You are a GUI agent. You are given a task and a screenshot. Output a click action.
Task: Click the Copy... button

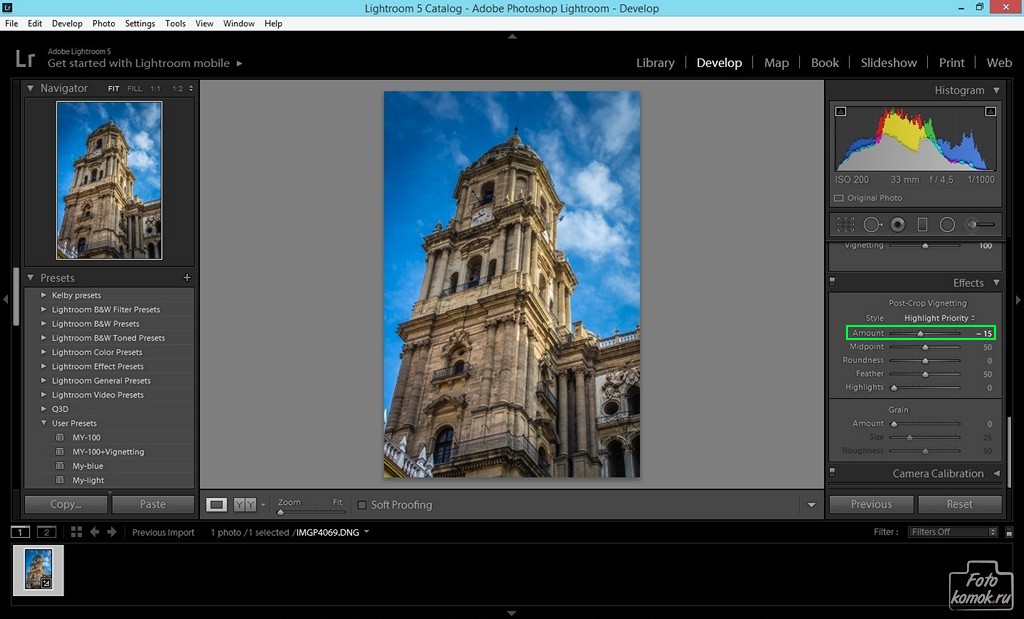pyautogui.click(x=66, y=504)
